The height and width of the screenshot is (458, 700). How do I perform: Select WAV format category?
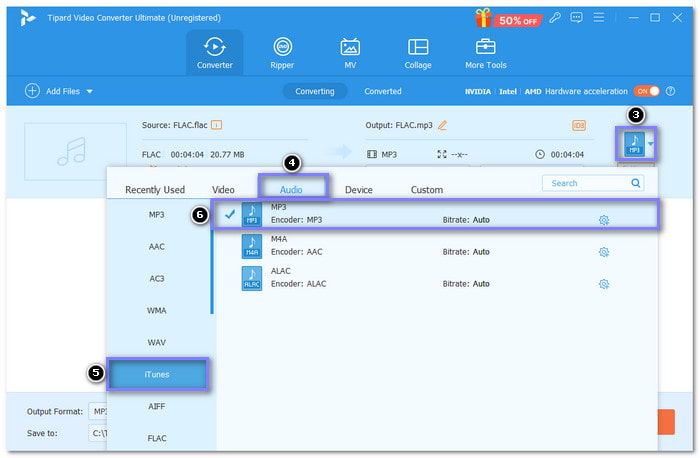click(157, 342)
